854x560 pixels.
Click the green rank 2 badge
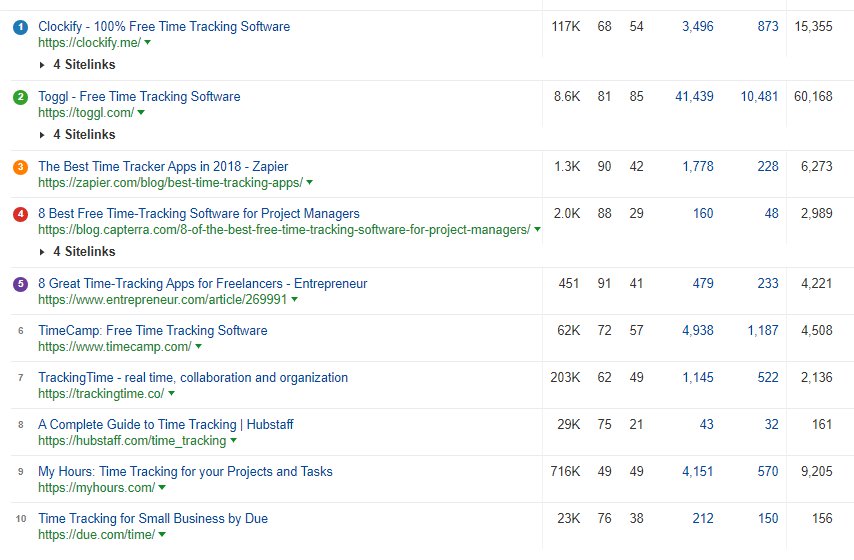[20, 97]
